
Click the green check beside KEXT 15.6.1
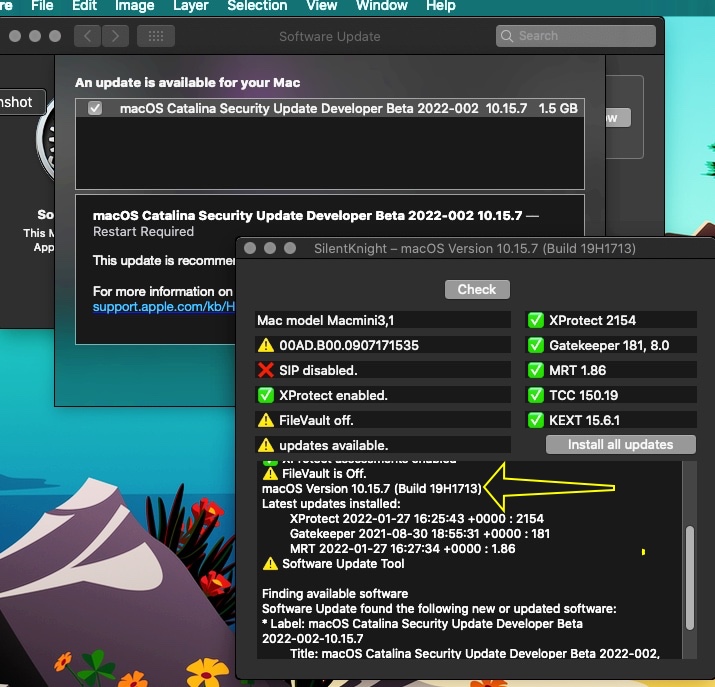coord(535,420)
